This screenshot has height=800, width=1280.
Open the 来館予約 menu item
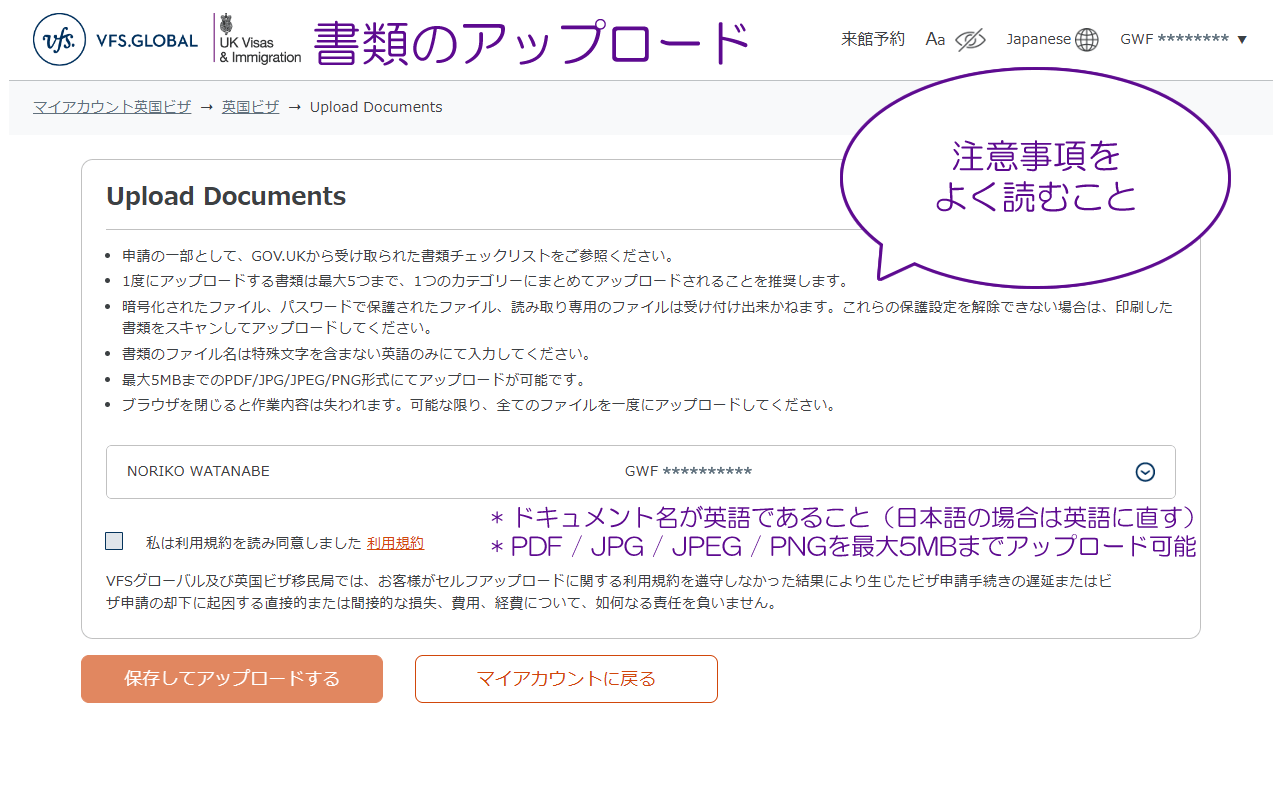coord(873,39)
